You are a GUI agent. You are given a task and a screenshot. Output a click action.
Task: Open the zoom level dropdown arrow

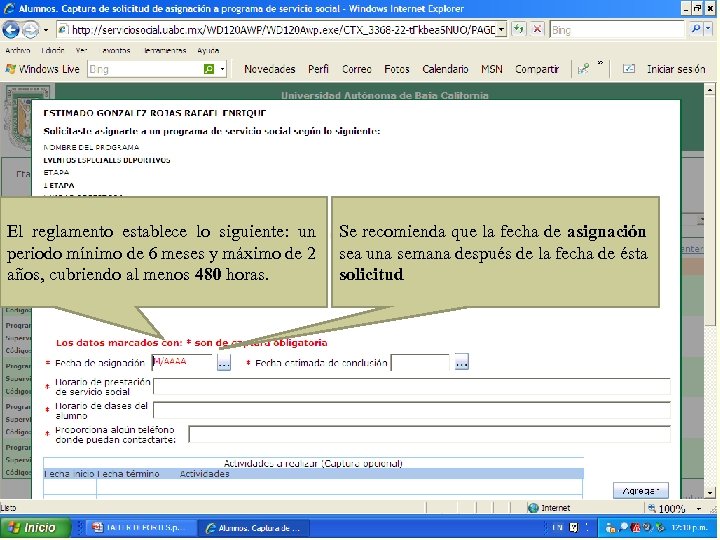[698, 508]
